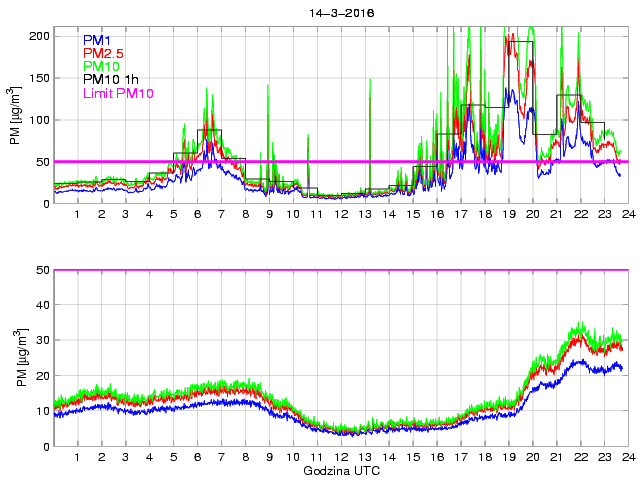640x480 pixels.
Task: Select the black PM10 1h legend label
Action: [110, 79]
